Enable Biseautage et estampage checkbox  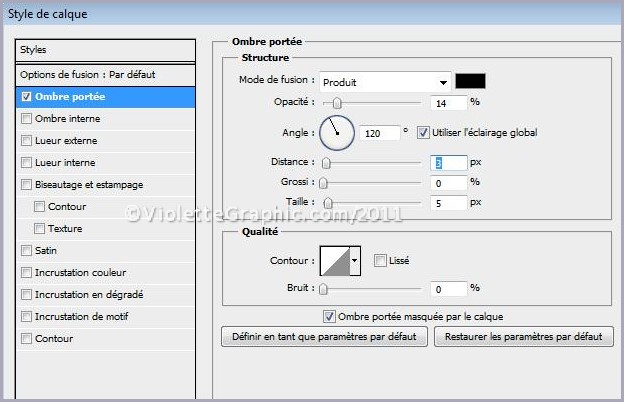point(26,185)
